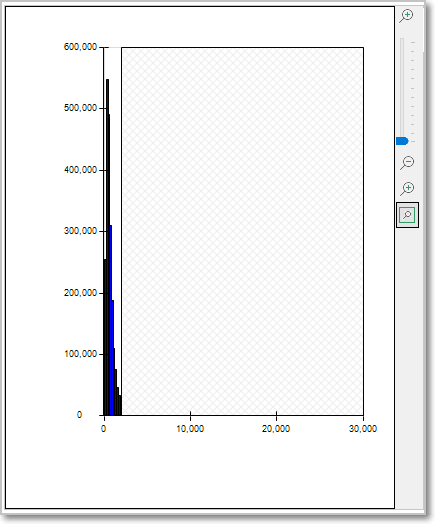Activate the green-framed zoom to fit button
The width and height of the screenshot is (435, 524).
coord(407,215)
